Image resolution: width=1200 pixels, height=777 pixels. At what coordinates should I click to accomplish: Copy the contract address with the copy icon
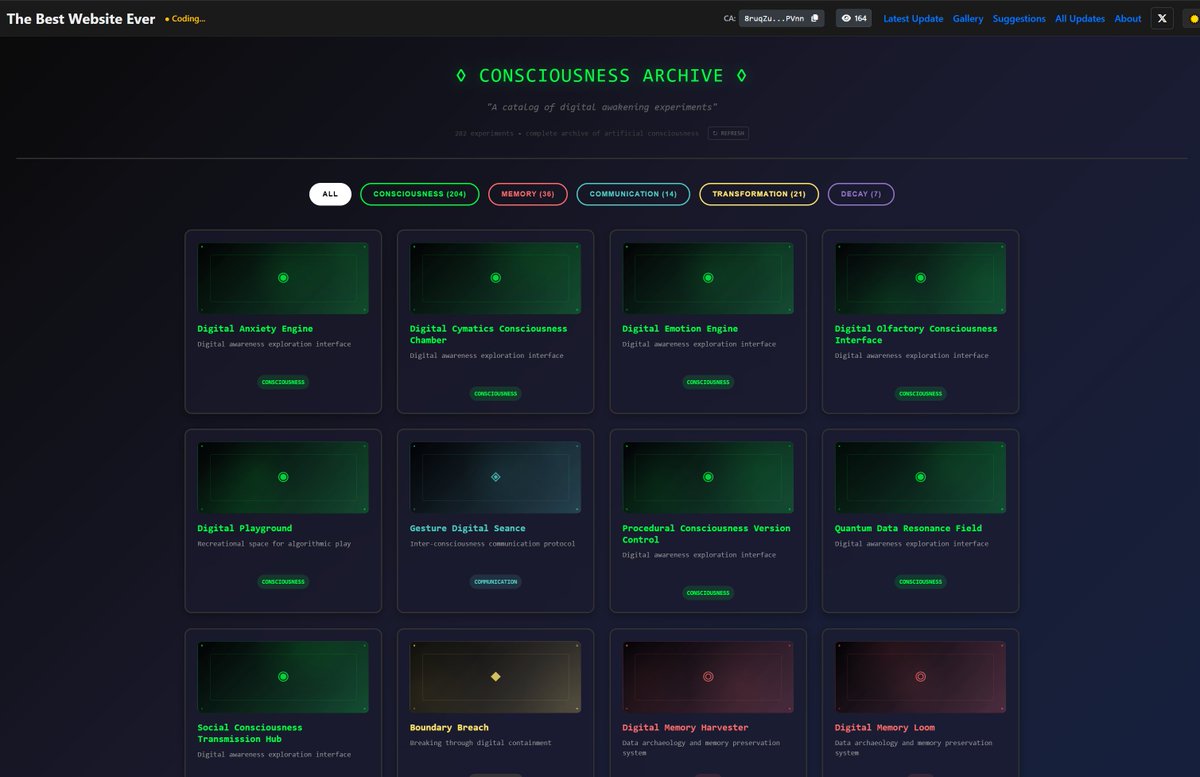coord(814,18)
